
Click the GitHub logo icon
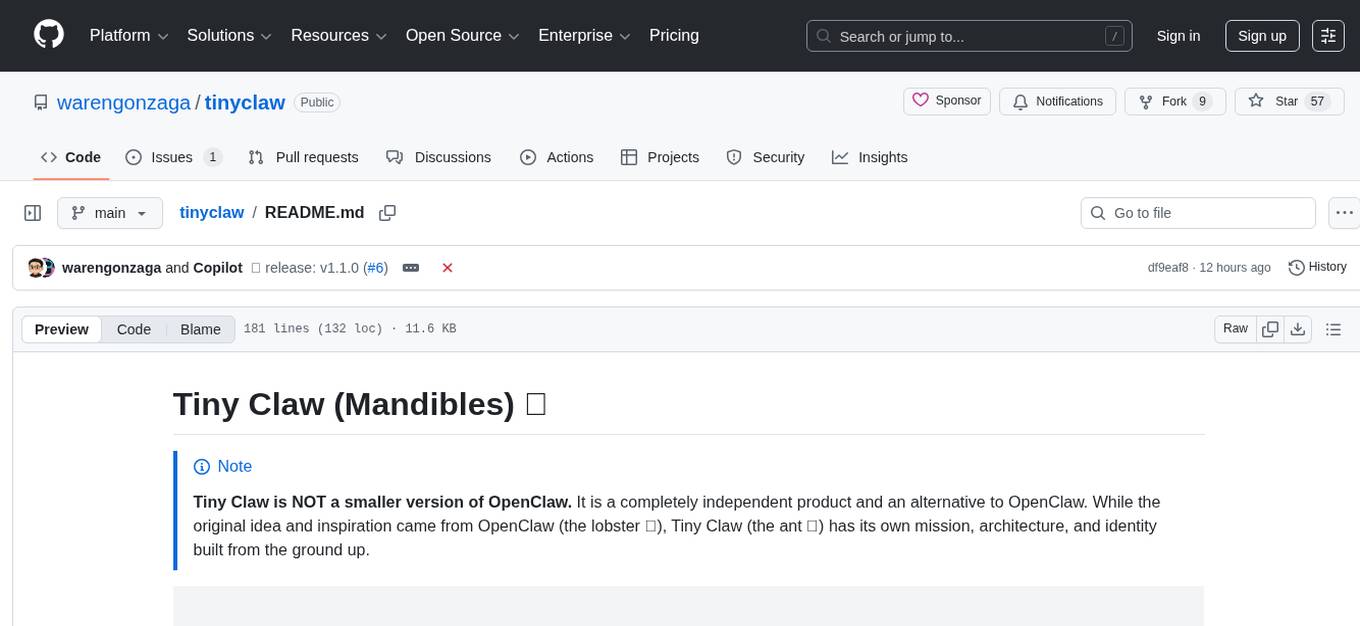(49, 35)
